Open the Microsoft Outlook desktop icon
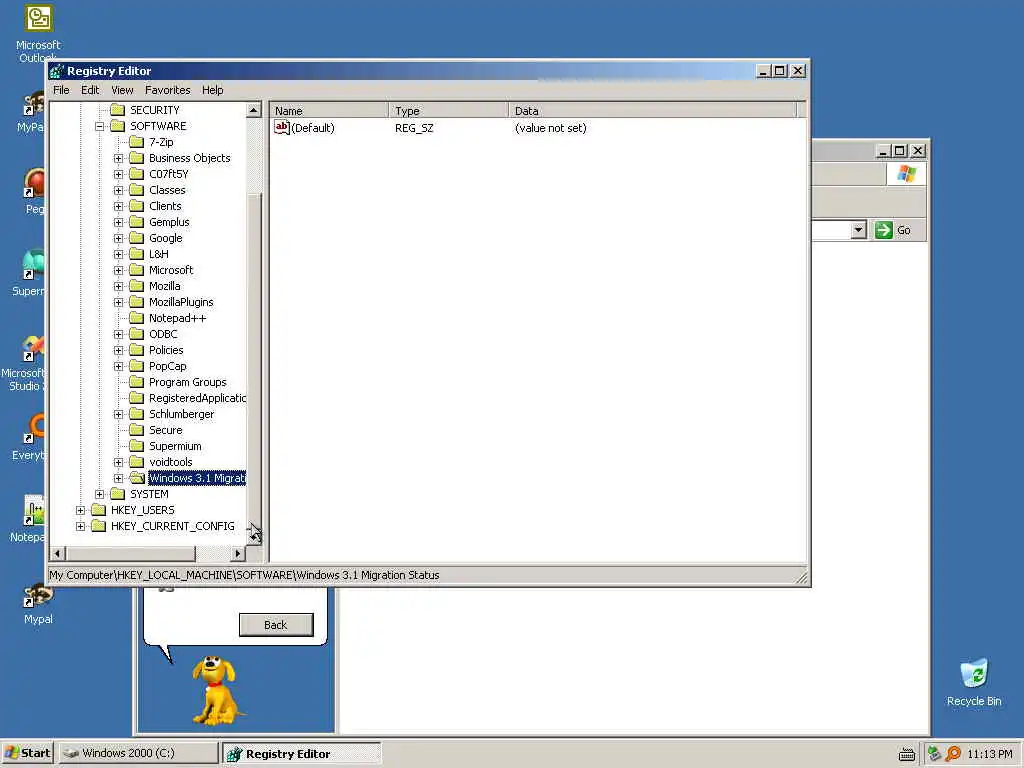Image resolution: width=1024 pixels, height=768 pixels. click(x=38, y=33)
